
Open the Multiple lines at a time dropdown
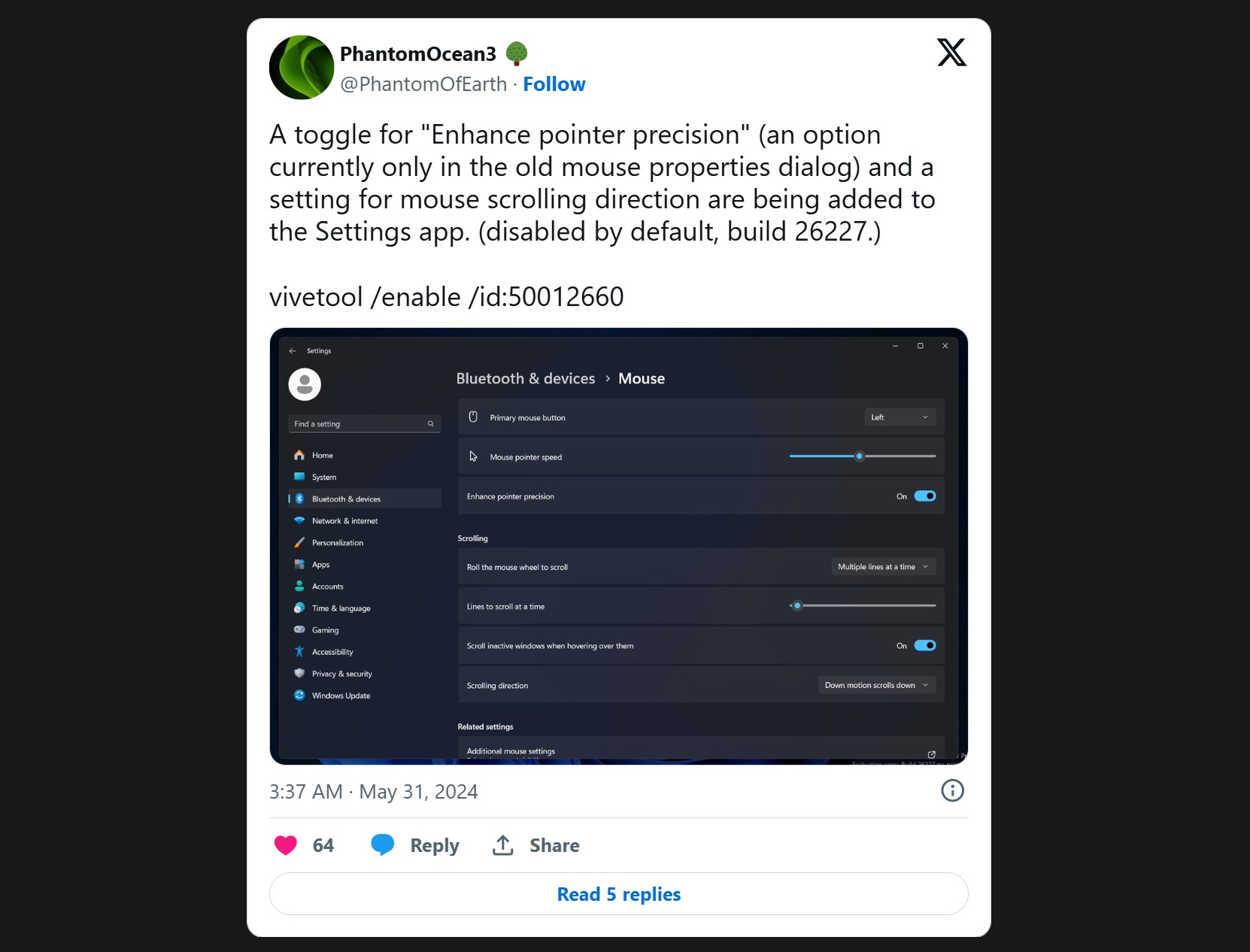point(883,567)
